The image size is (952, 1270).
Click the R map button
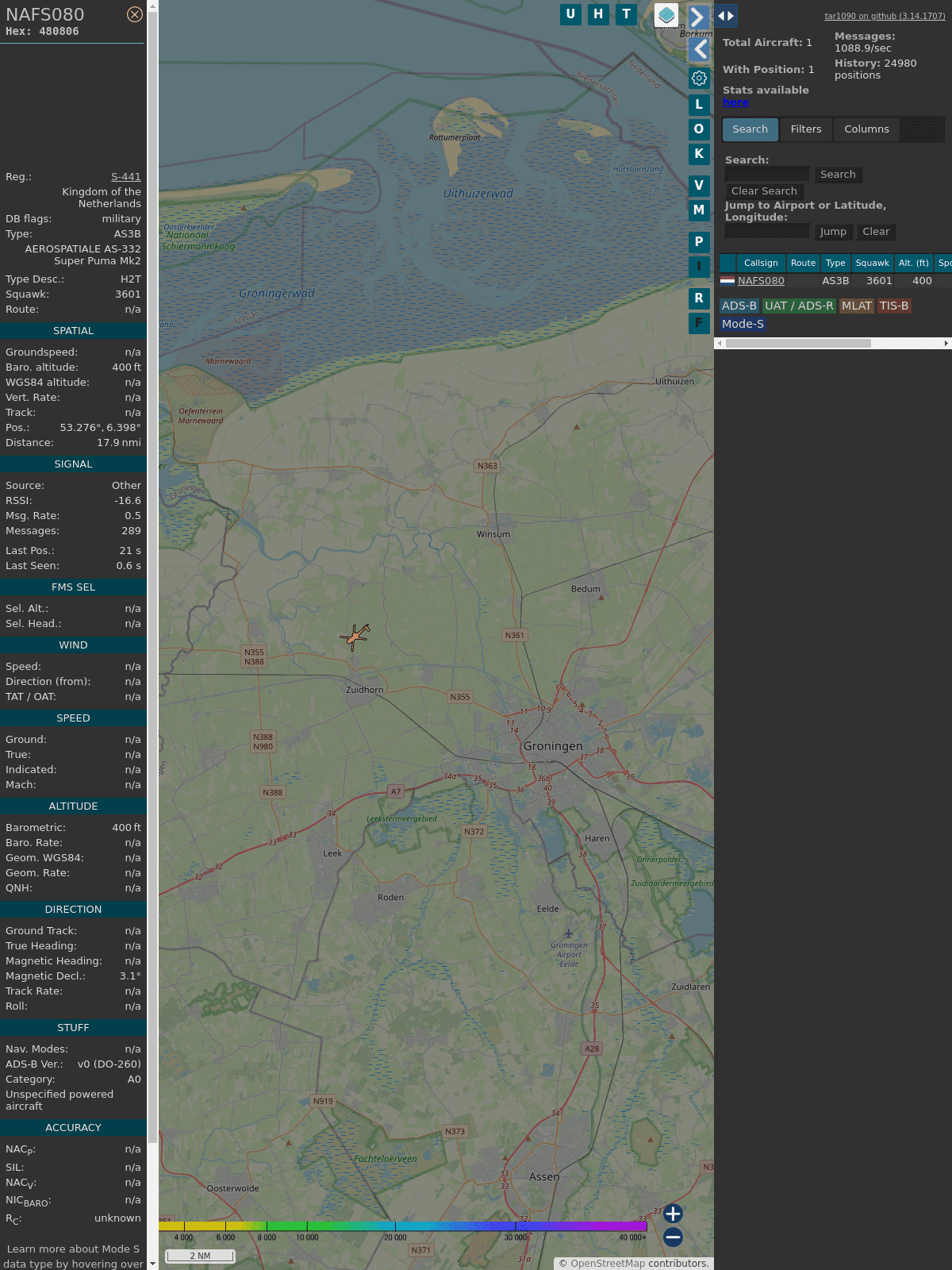[x=699, y=298]
